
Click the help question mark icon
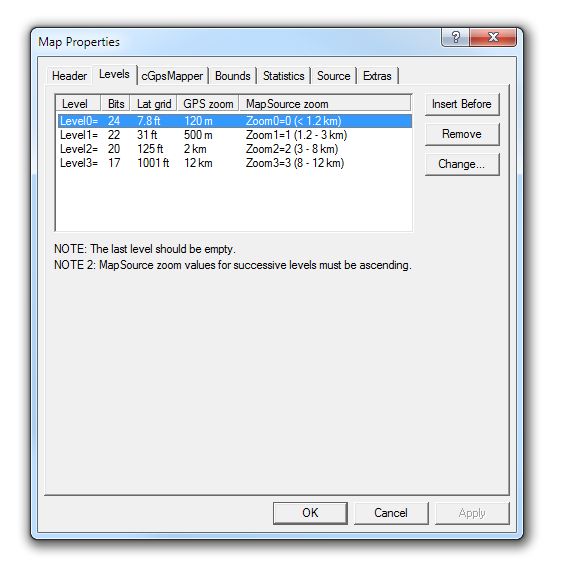455,37
